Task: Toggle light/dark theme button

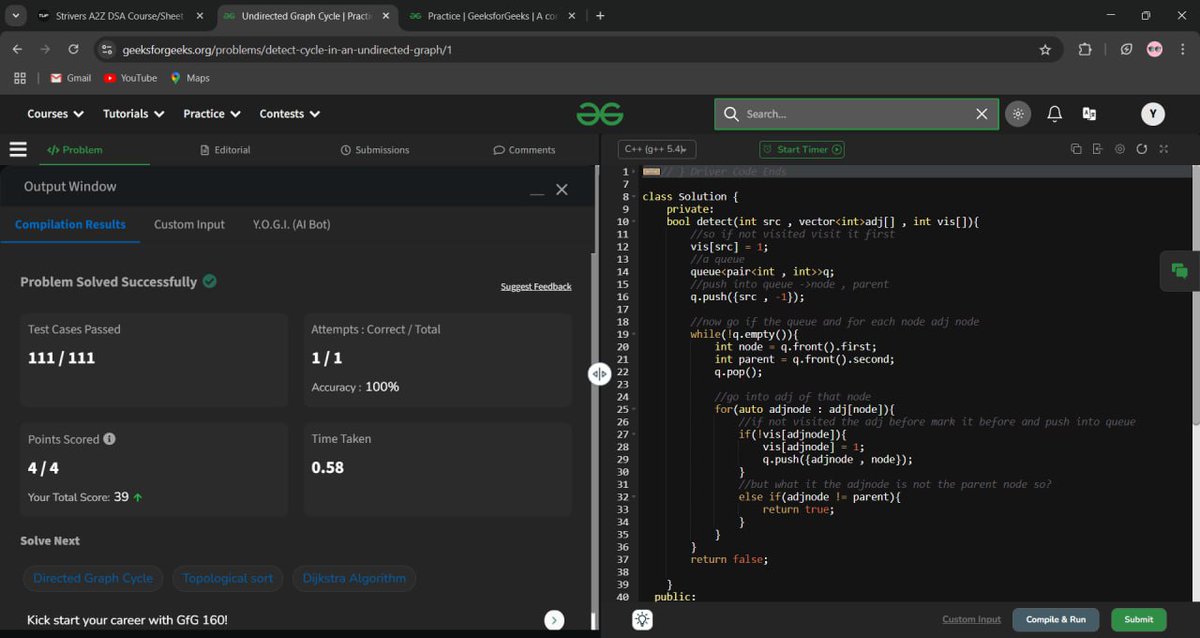Action: point(1018,114)
